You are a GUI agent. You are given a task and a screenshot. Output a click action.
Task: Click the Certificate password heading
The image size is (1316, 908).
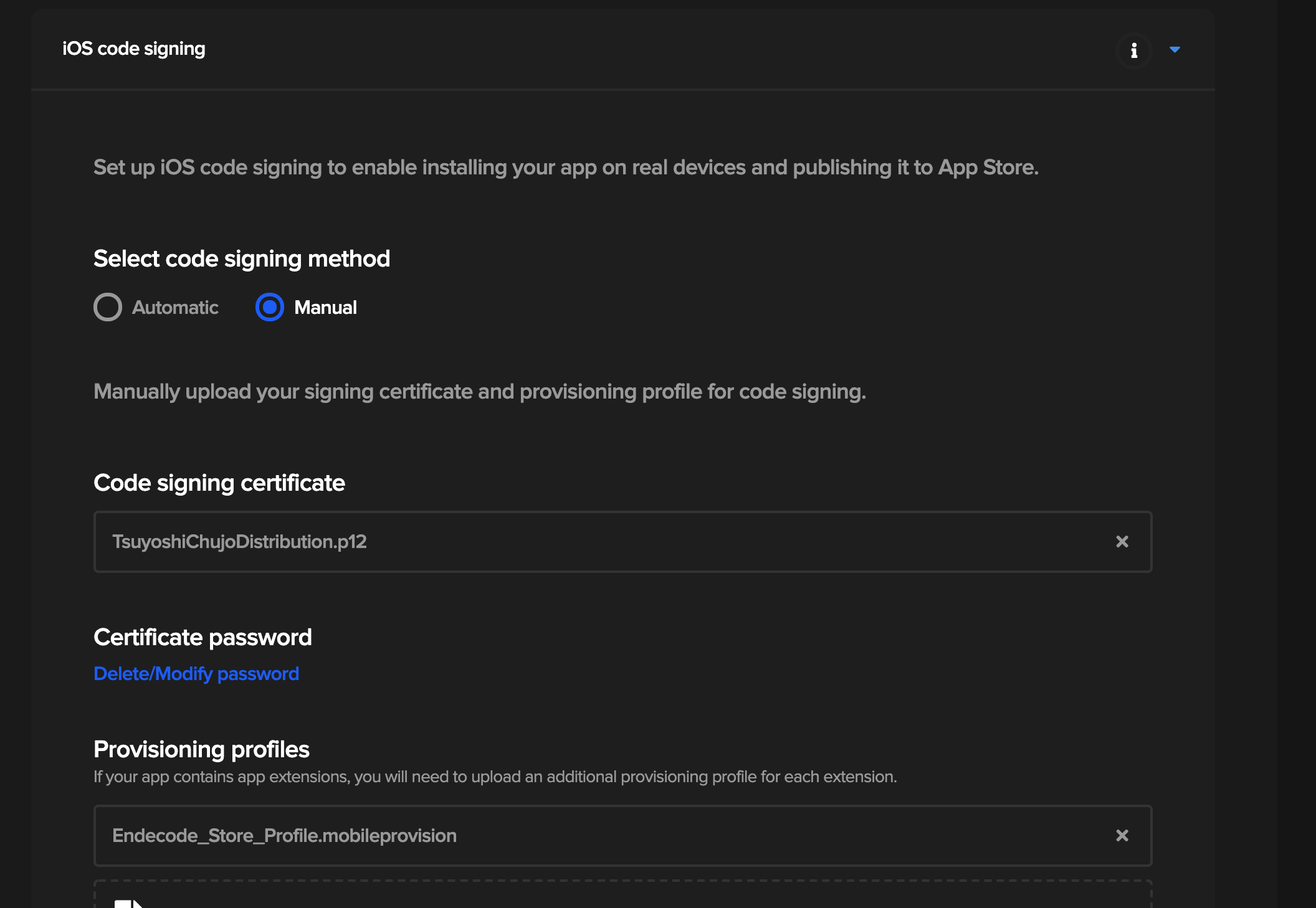tap(203, 637)
